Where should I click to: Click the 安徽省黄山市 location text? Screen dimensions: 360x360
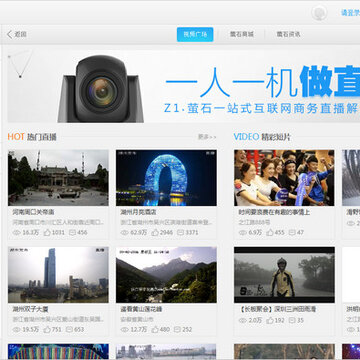[x=137, y=320]
